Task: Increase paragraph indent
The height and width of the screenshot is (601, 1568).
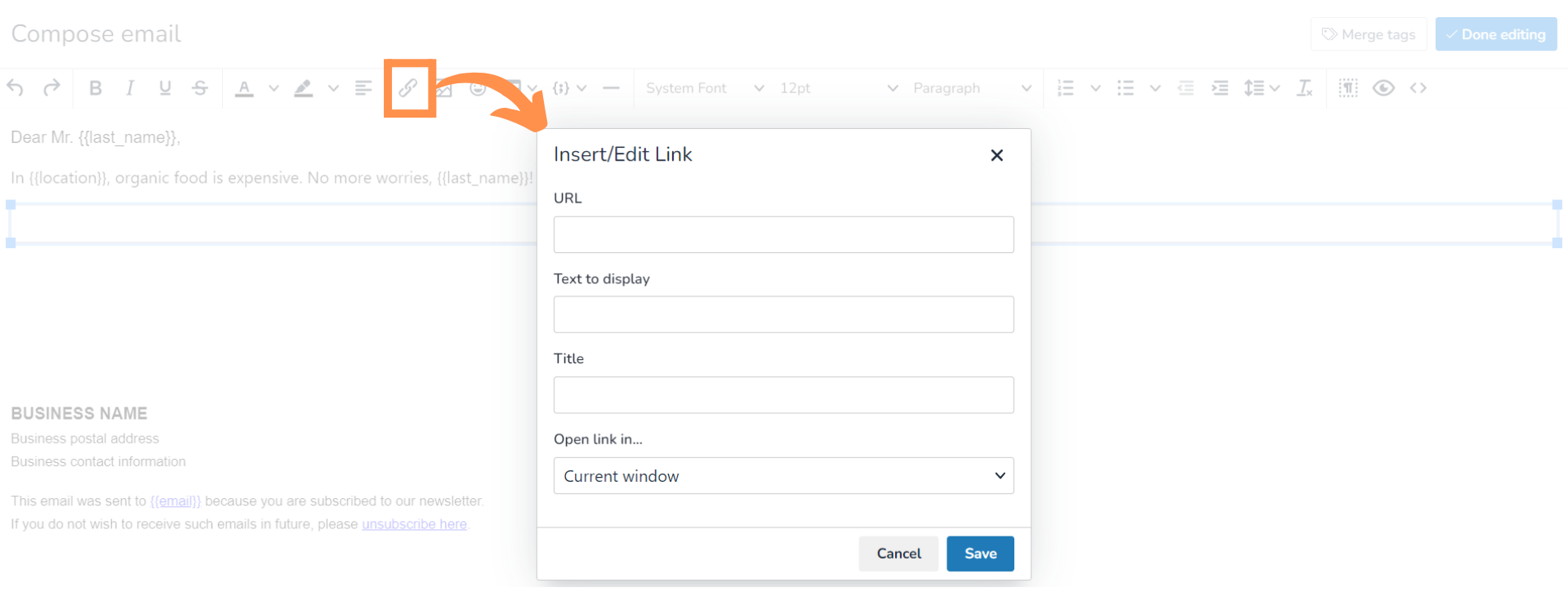Action: [1220, 88]
